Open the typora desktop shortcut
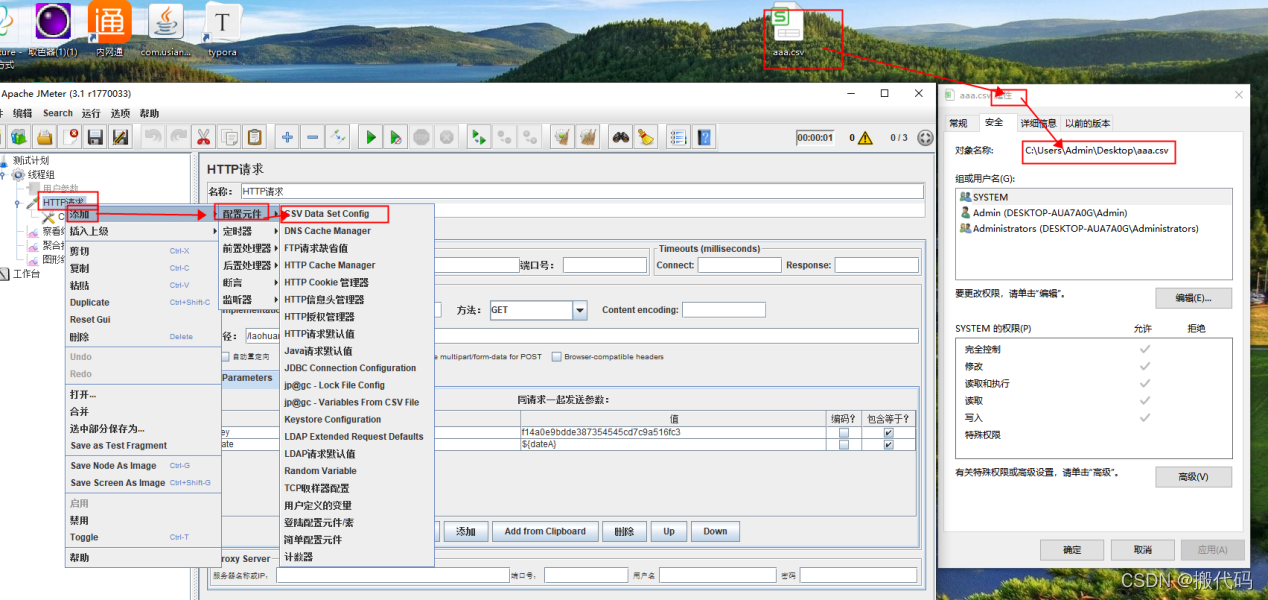 click(222, 30)
